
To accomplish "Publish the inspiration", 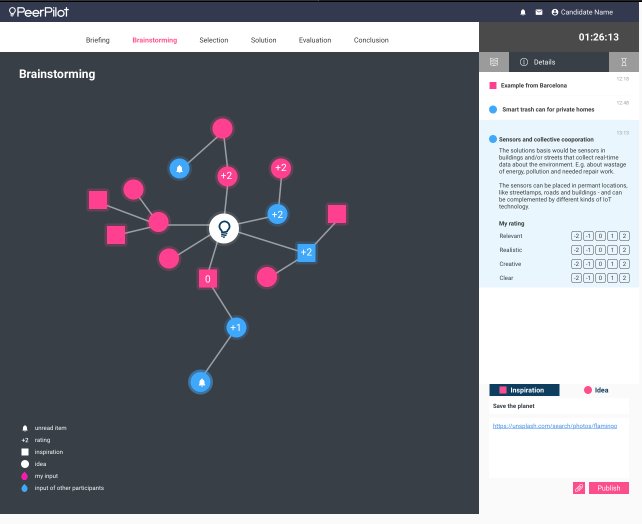I will pyautogui.click(x=609, y=488).
